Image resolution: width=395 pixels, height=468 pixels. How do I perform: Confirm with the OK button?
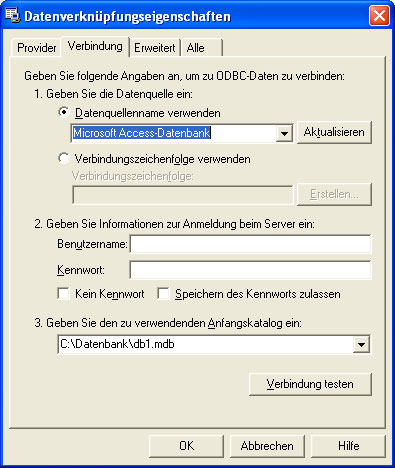pos(186,446)
